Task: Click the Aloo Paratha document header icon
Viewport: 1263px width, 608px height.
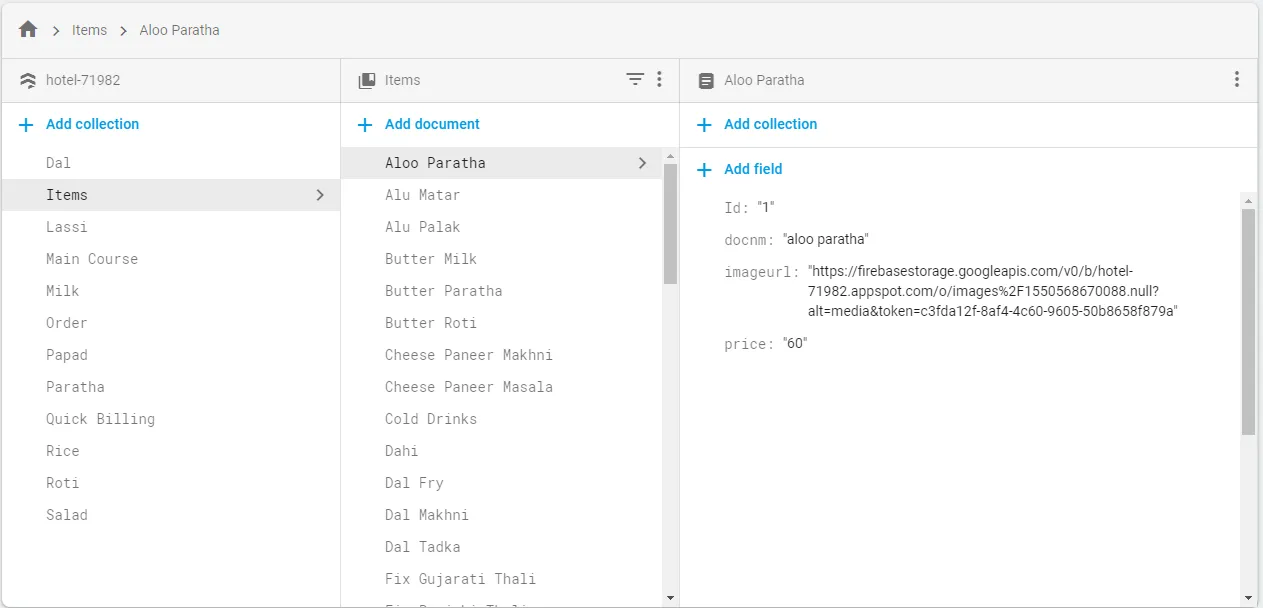Action: (706, 80)
